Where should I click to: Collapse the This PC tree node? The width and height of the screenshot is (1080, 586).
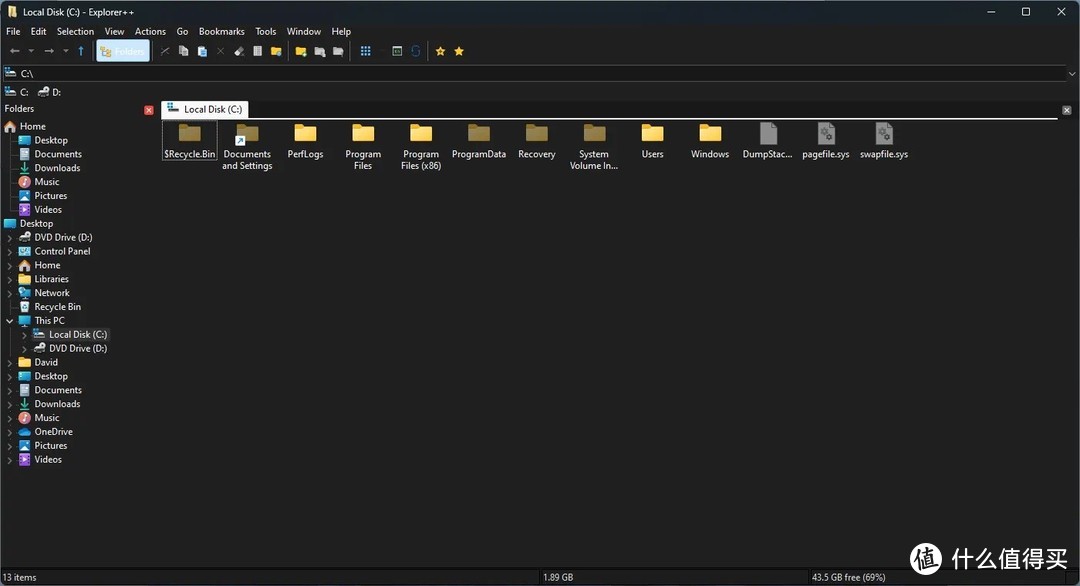point(10,321)
